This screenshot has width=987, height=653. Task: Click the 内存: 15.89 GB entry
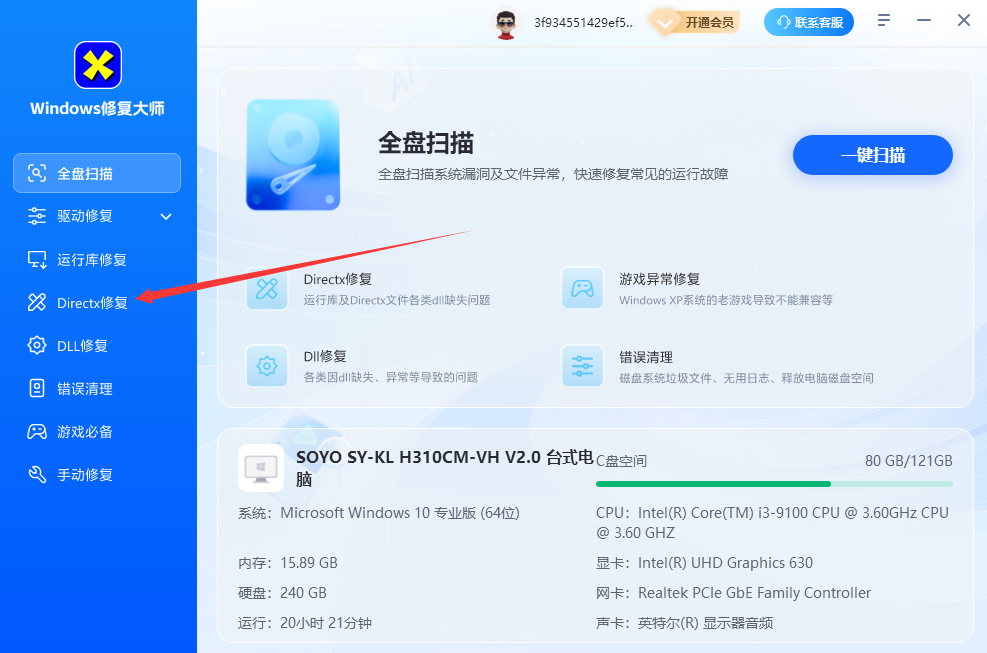pos(288,562)
